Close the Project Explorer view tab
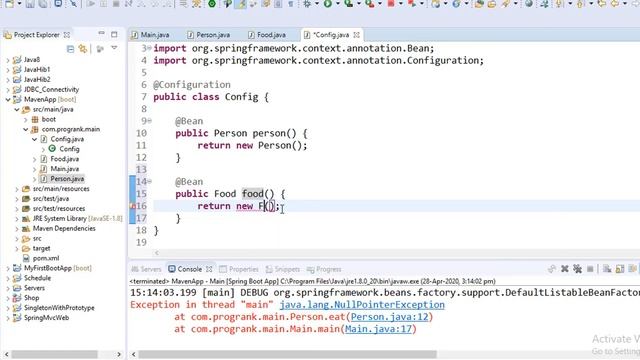 (x=67, y=35)
